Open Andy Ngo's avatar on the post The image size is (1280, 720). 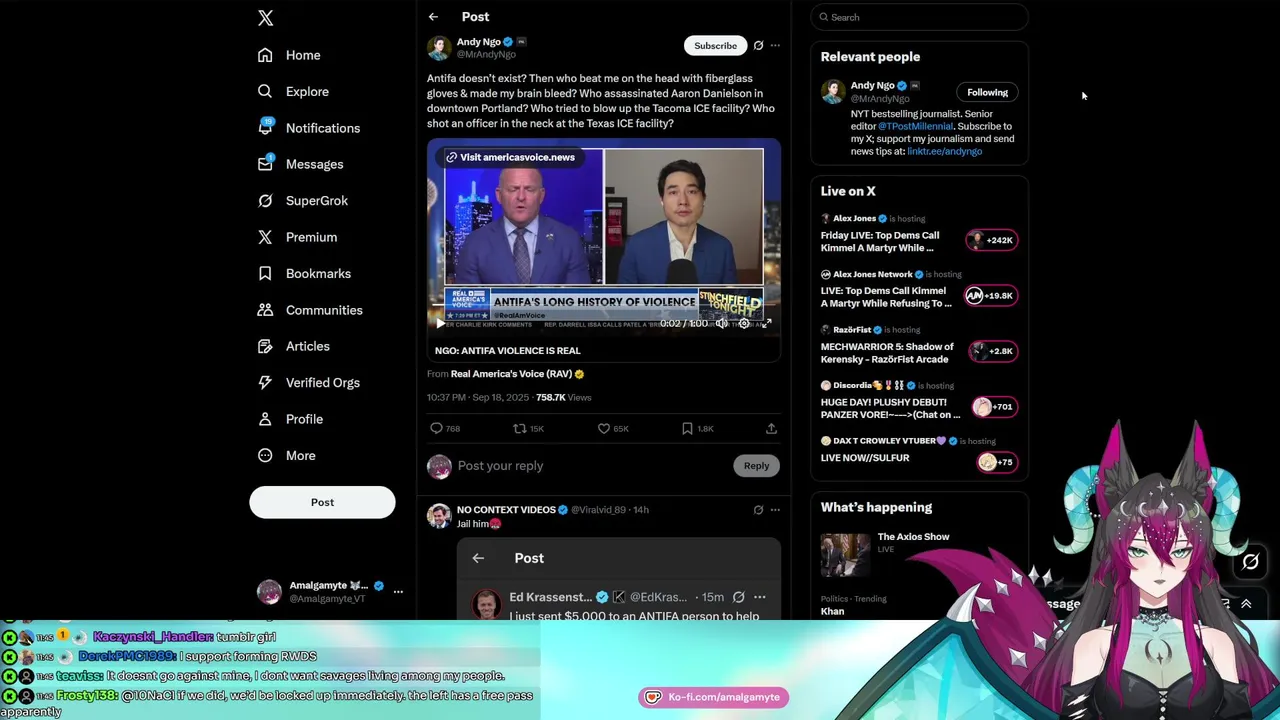[439, 48]
